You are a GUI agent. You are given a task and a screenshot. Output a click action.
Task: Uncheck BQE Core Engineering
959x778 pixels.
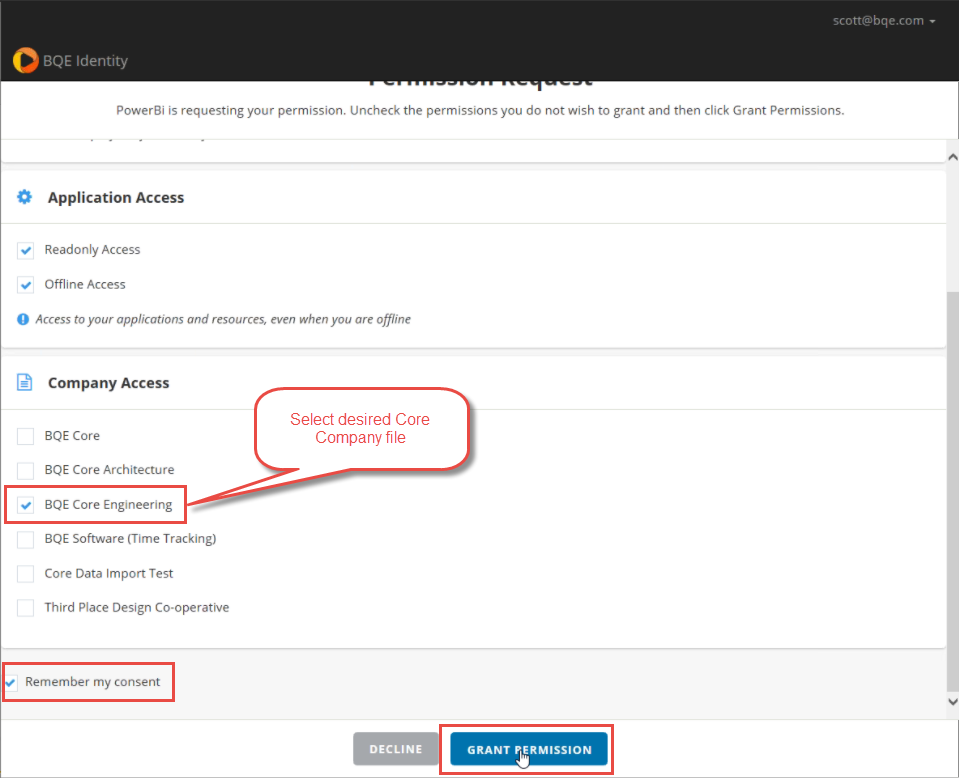pos(25,504)
